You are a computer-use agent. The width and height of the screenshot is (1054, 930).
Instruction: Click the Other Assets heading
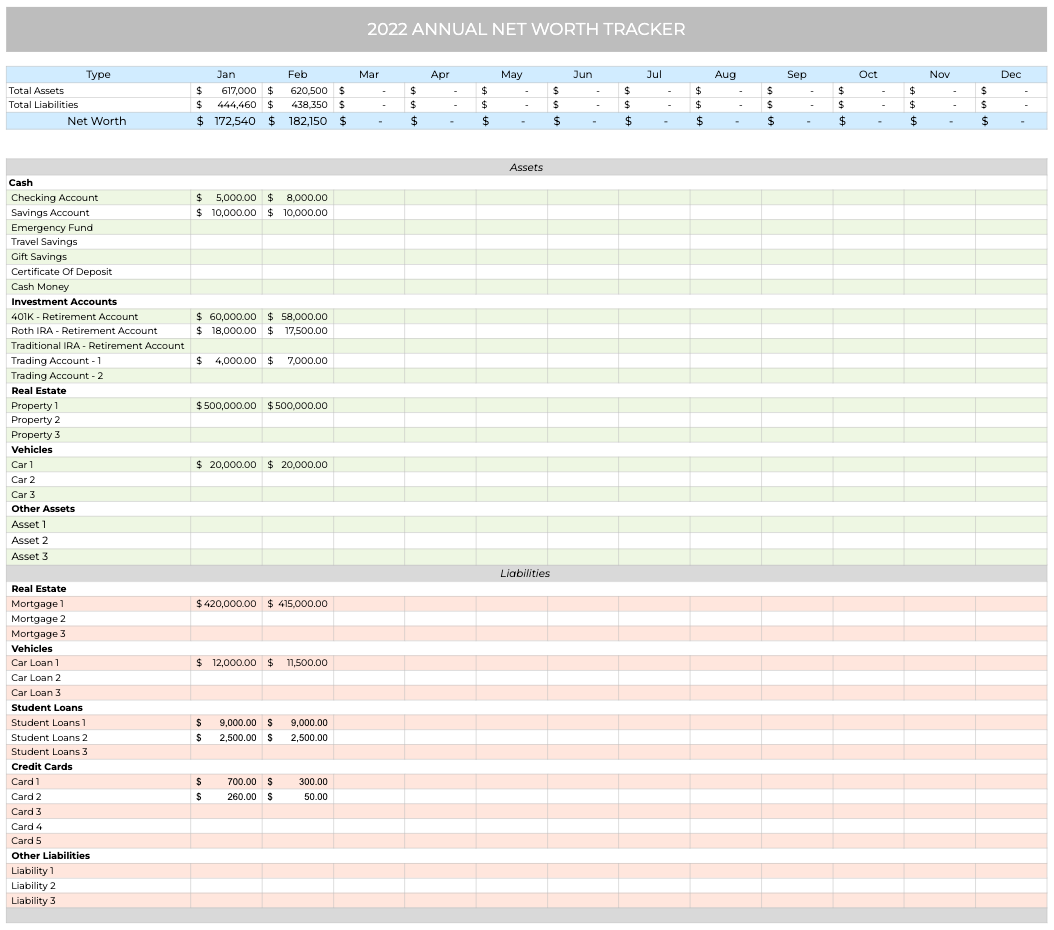coord(43,509)
